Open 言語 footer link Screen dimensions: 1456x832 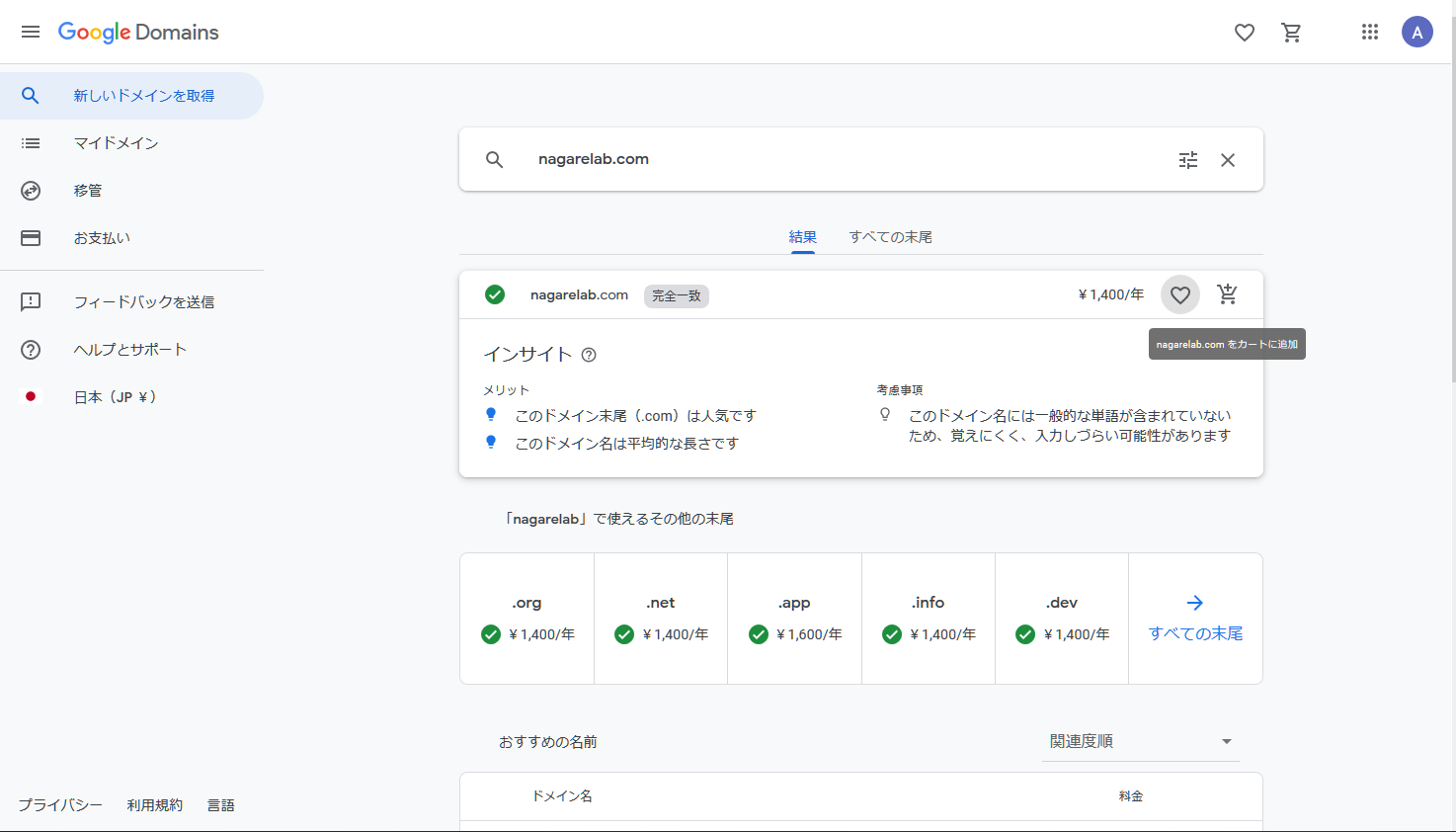[x=221, y=805]
